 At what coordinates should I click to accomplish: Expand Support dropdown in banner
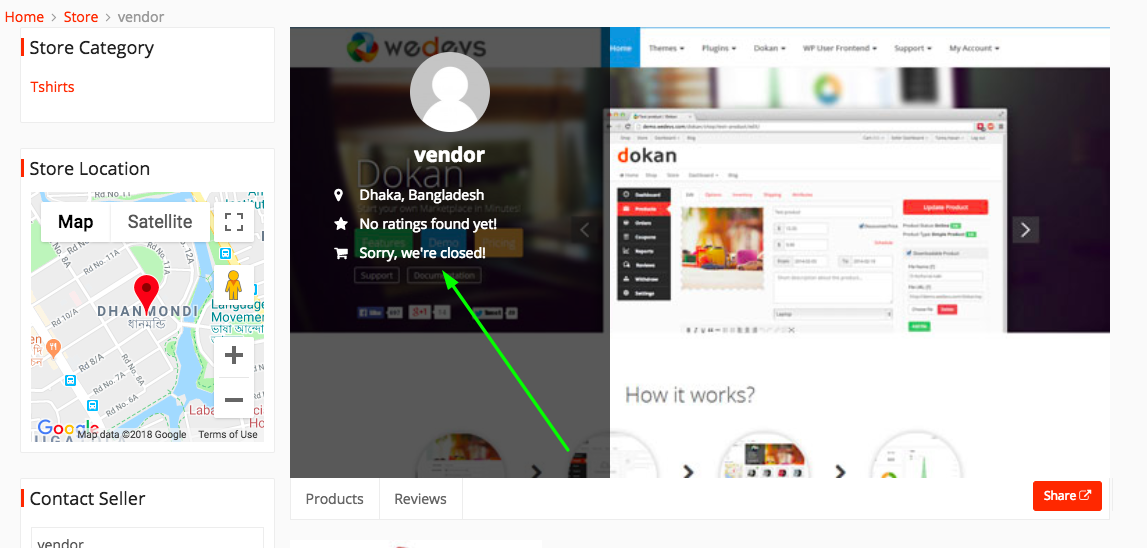coord(913,48)
